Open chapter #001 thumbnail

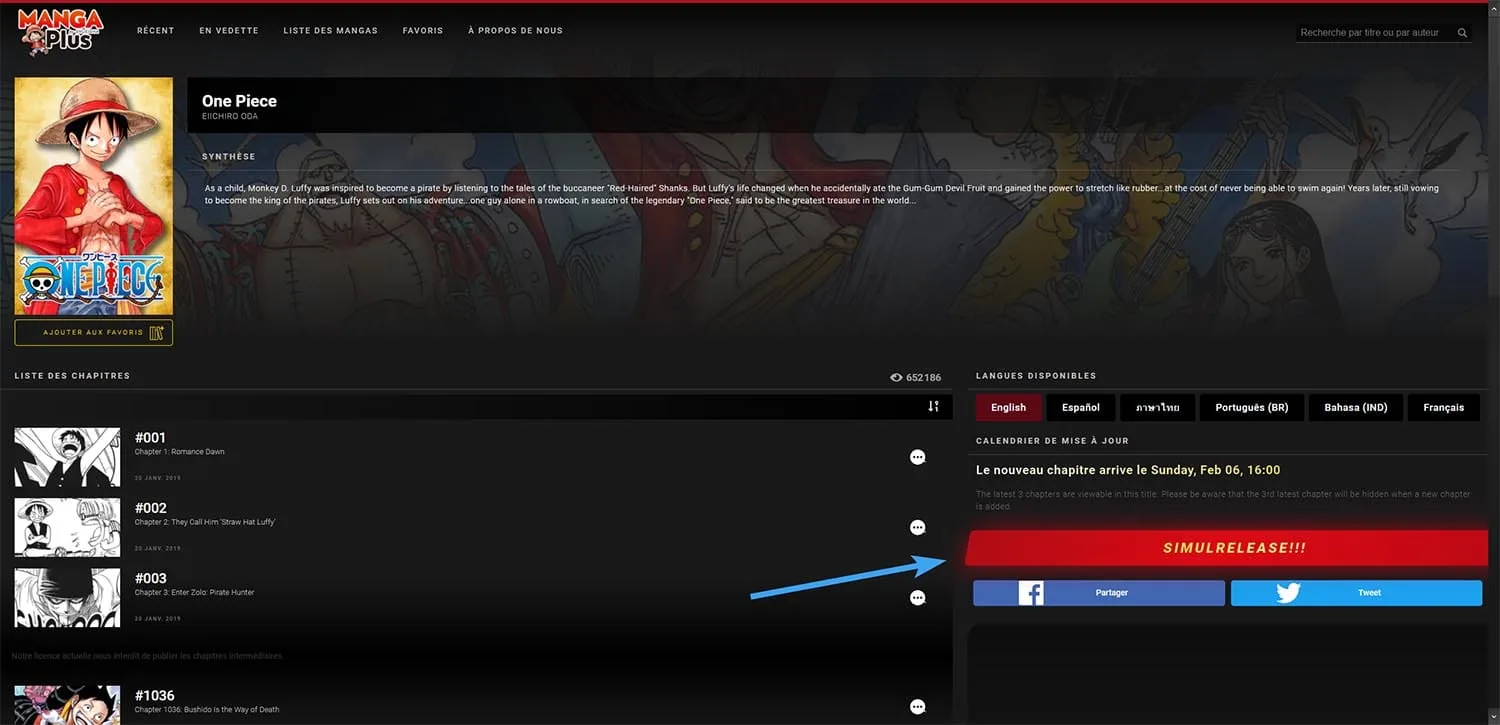click(67, 457)
